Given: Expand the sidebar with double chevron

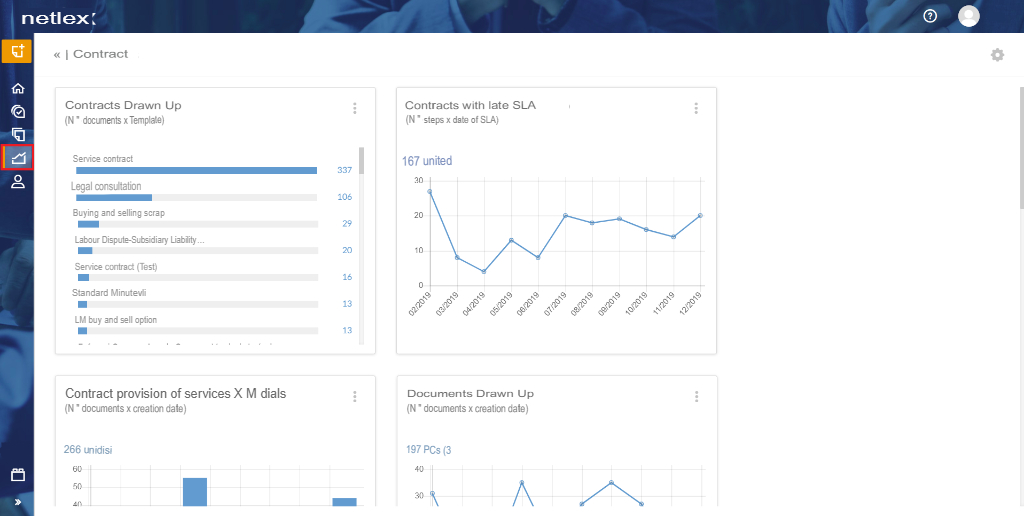Looking at the screenshot, I should click(x=18, y=502).
